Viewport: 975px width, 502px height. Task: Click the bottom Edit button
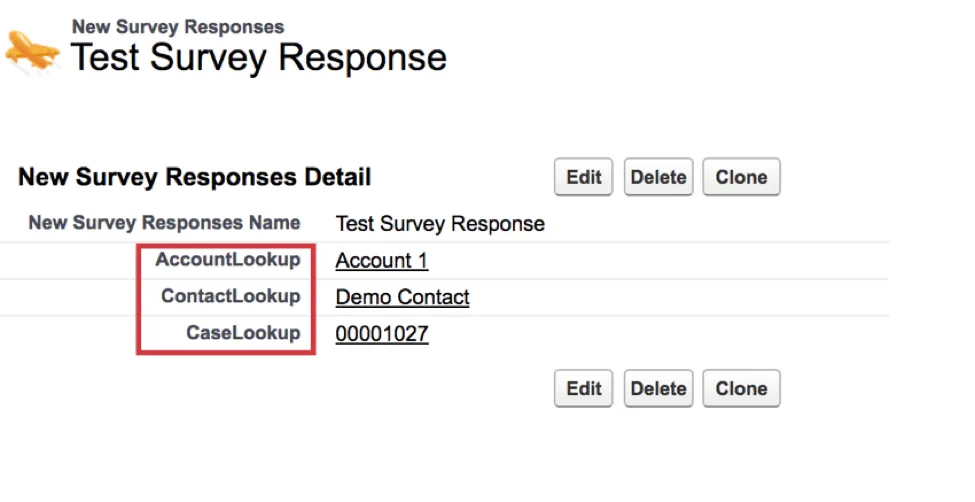584,389
